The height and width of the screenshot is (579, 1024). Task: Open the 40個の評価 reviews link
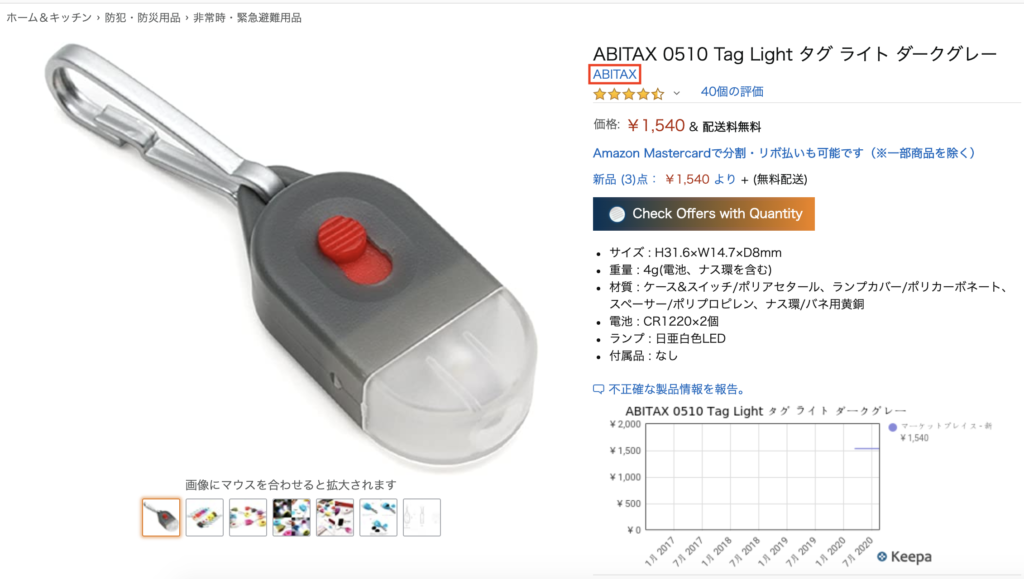point(732,91)
